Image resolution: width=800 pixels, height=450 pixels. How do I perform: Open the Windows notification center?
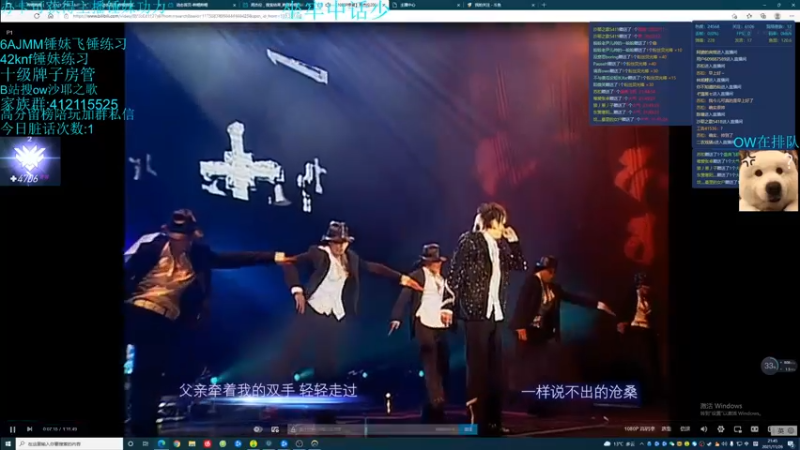click(790, 444)
